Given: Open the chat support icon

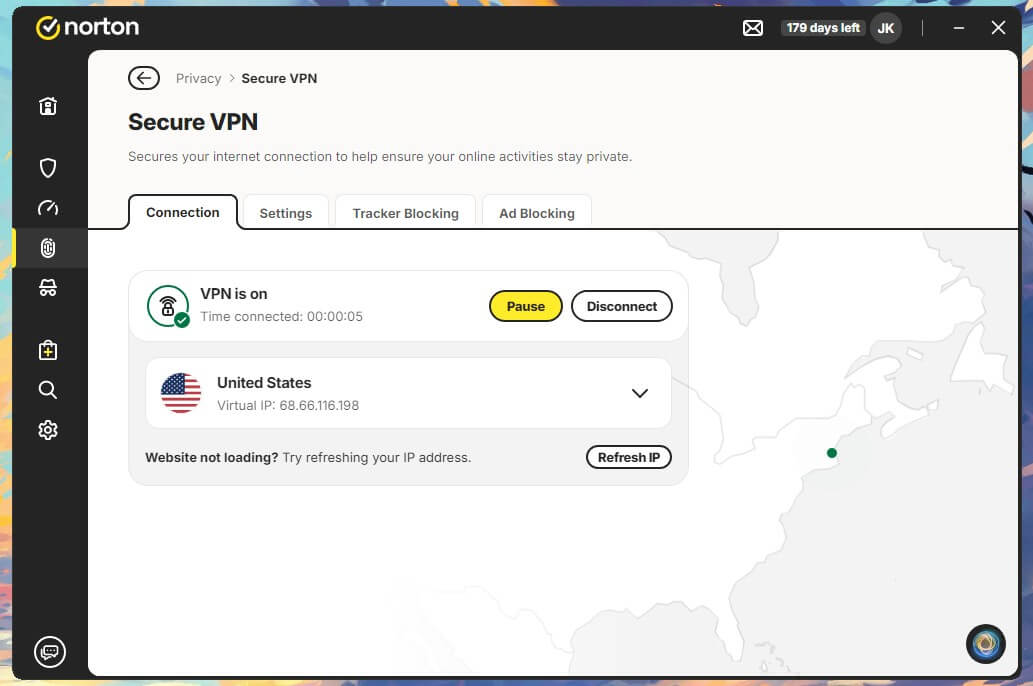Looking at the screenshot, I should point(49,652).
